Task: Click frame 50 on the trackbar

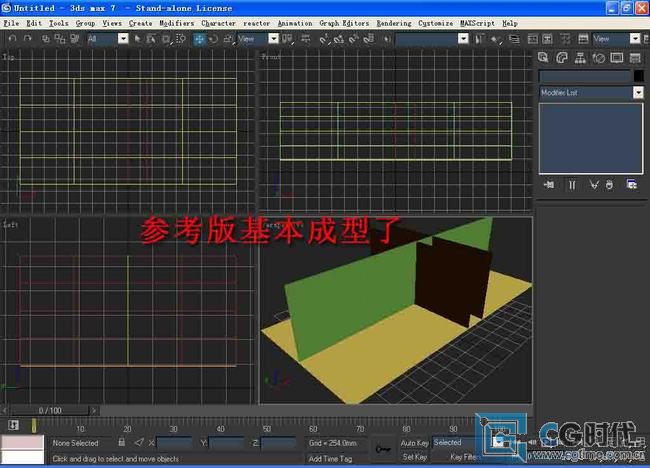Action: pos(267,429)
